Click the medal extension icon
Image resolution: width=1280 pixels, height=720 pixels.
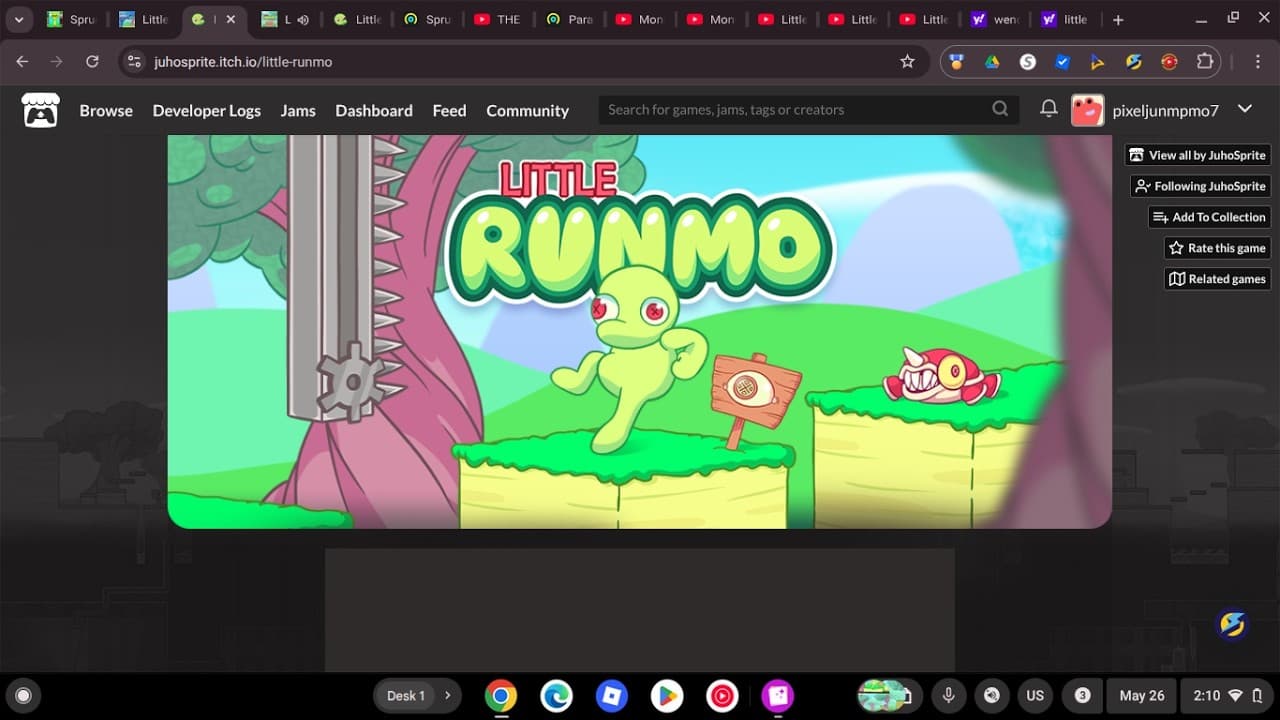(x=957, y=61)
